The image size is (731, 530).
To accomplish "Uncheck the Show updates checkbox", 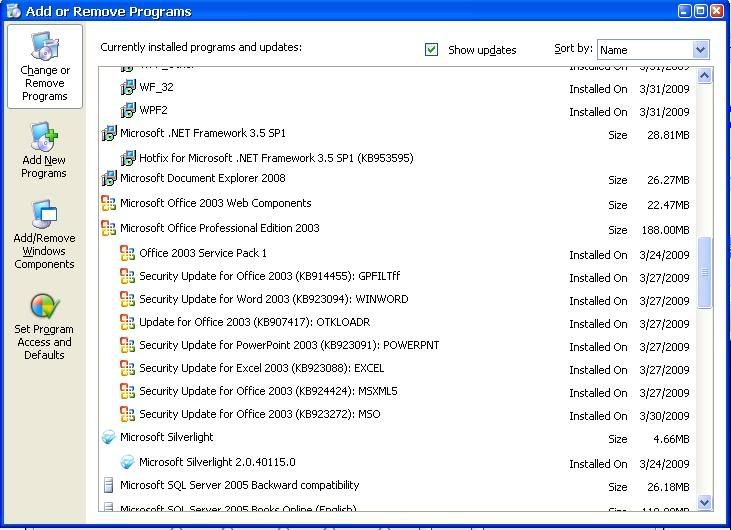I will coord(431,49).
